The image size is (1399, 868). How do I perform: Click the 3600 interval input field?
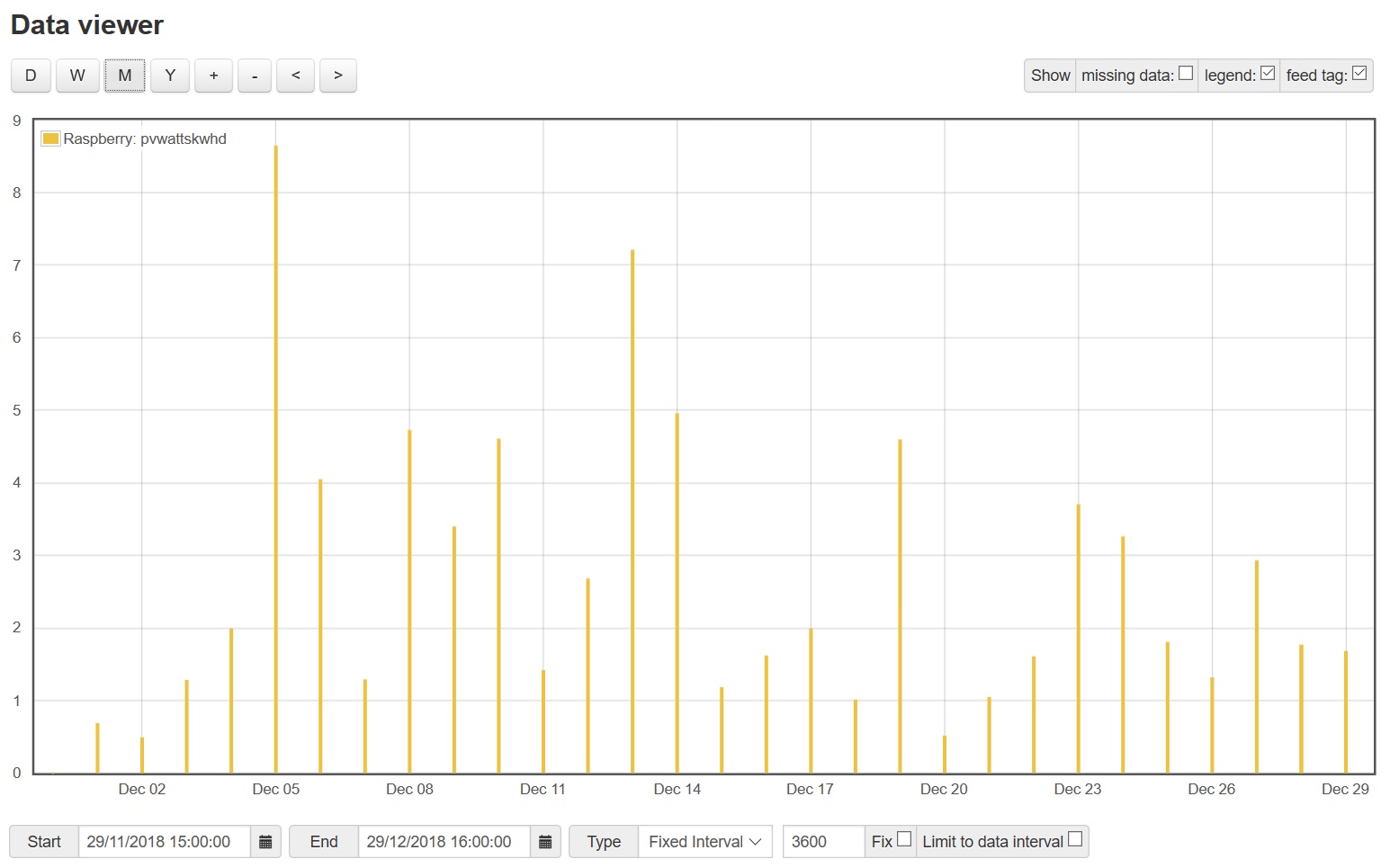click(822, 842)
